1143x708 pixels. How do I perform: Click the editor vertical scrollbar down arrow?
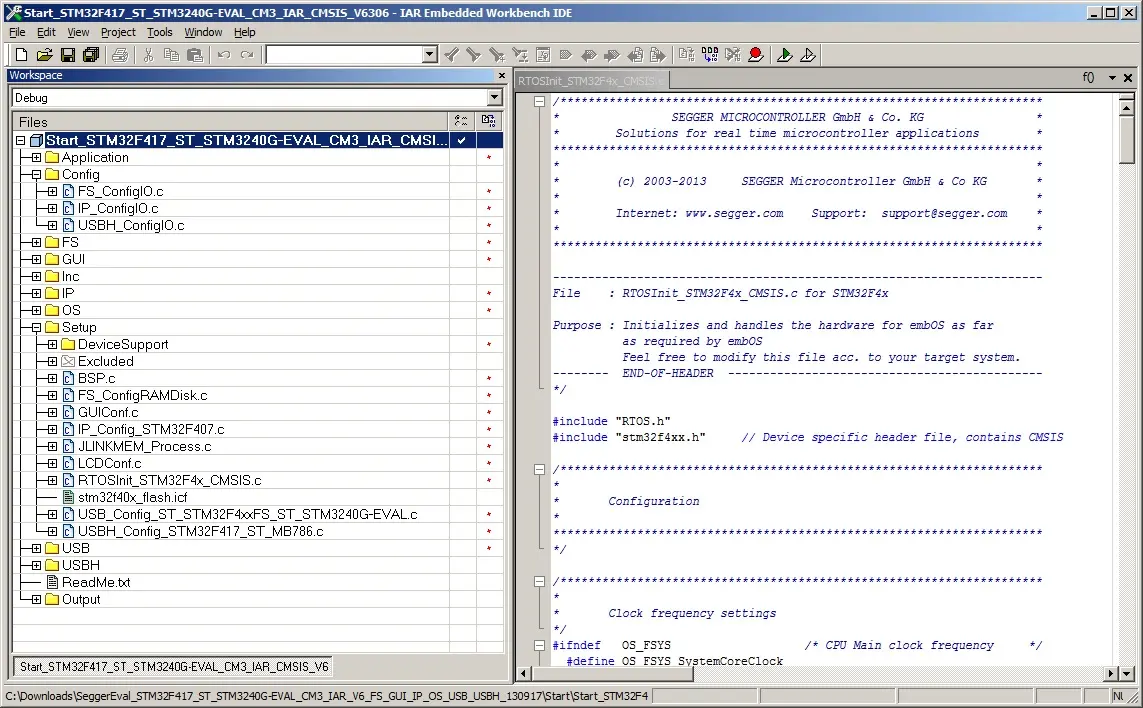pyautogui.click(x=1127, y=657)
